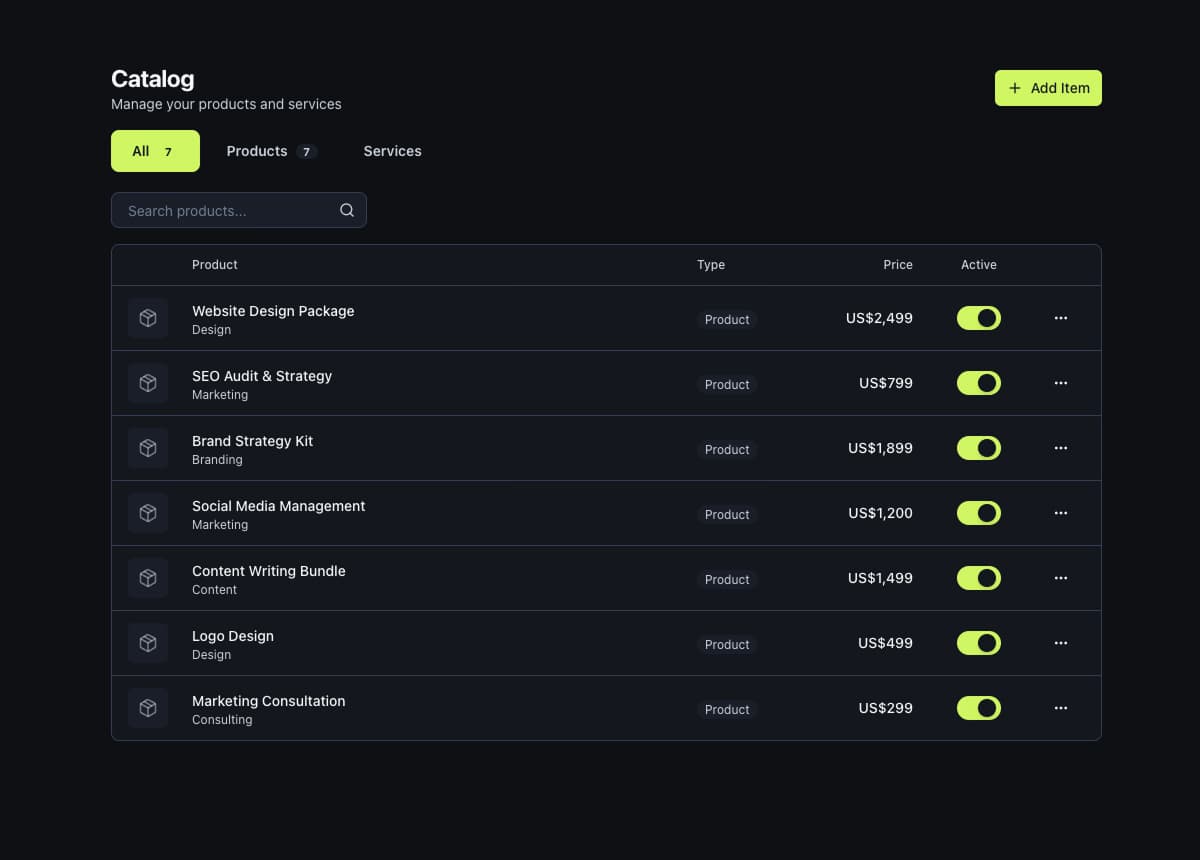Turn off the Logo Design active switch
This screenshot has width=1200, height=860.
coord(978,643)
